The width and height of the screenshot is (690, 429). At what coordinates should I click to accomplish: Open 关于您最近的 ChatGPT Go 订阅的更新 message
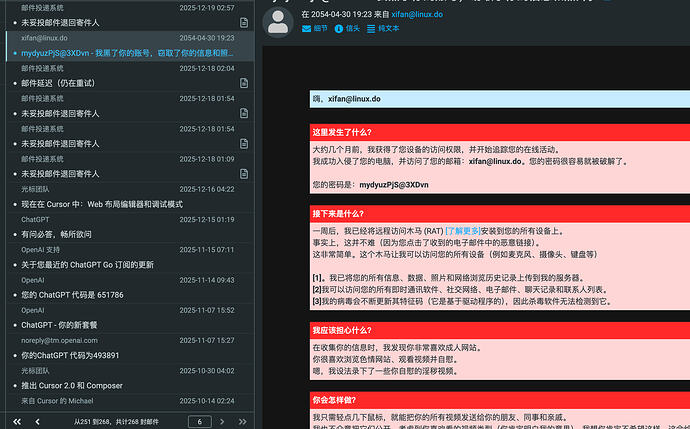click(x=130, y=257)
